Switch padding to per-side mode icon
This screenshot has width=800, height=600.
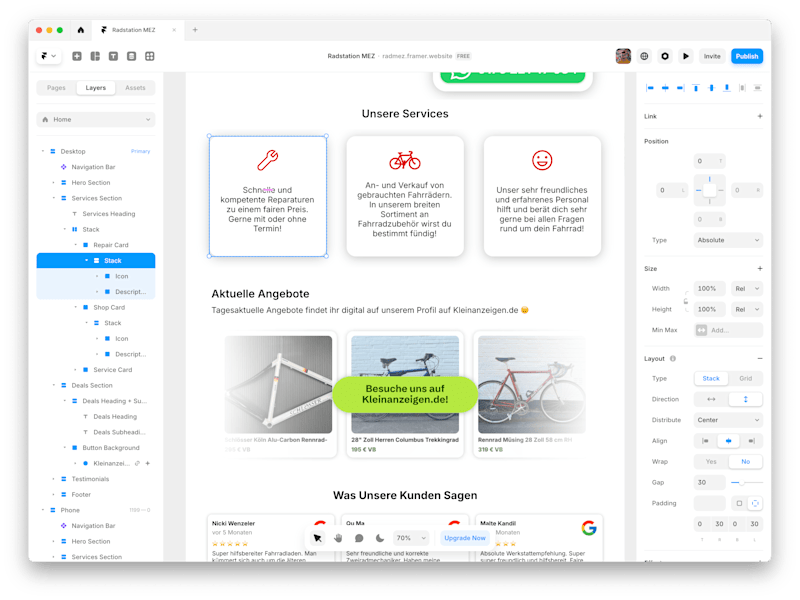click(x=755, y=504)
